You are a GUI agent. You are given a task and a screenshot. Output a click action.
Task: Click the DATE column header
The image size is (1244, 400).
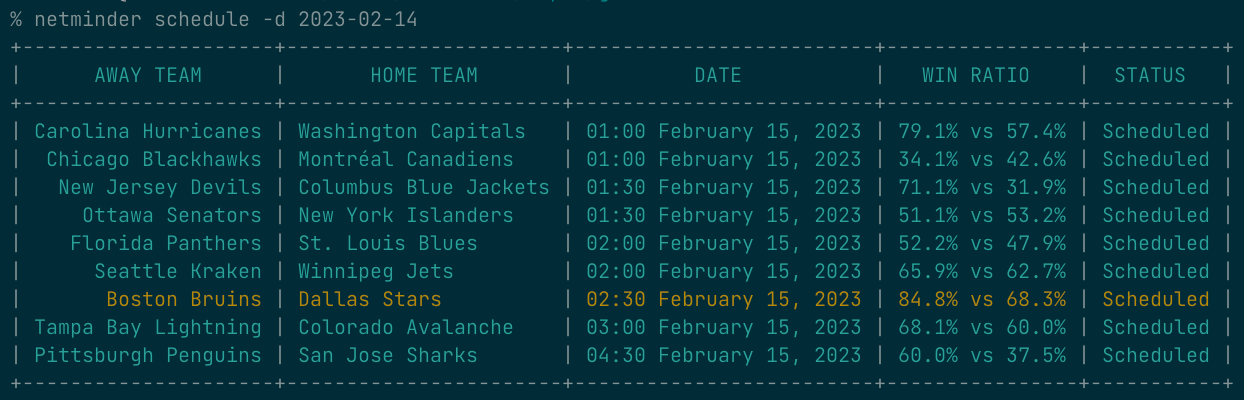718,75
